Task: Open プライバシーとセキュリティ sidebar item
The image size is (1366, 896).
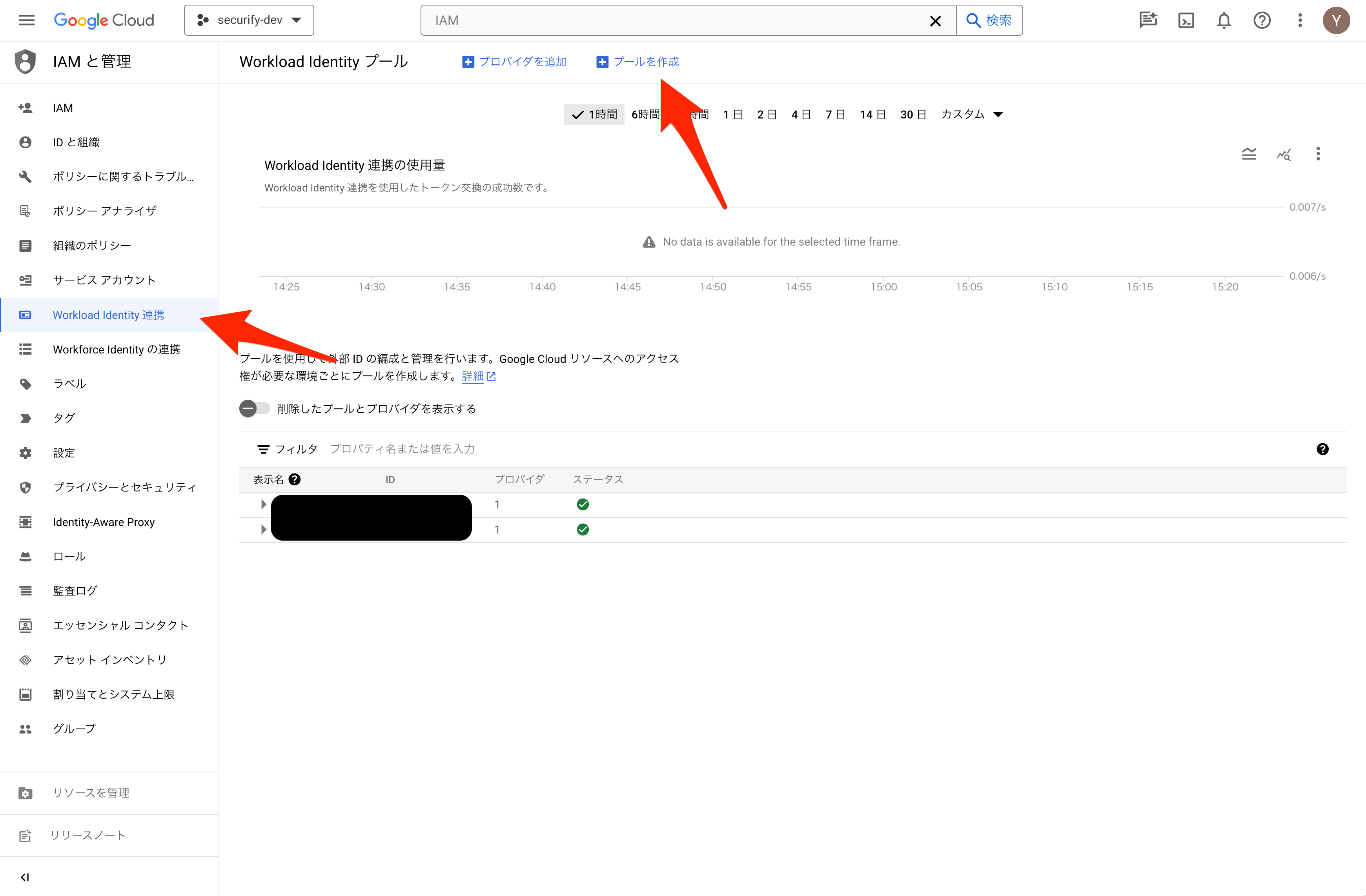Action: pos(109,487)
